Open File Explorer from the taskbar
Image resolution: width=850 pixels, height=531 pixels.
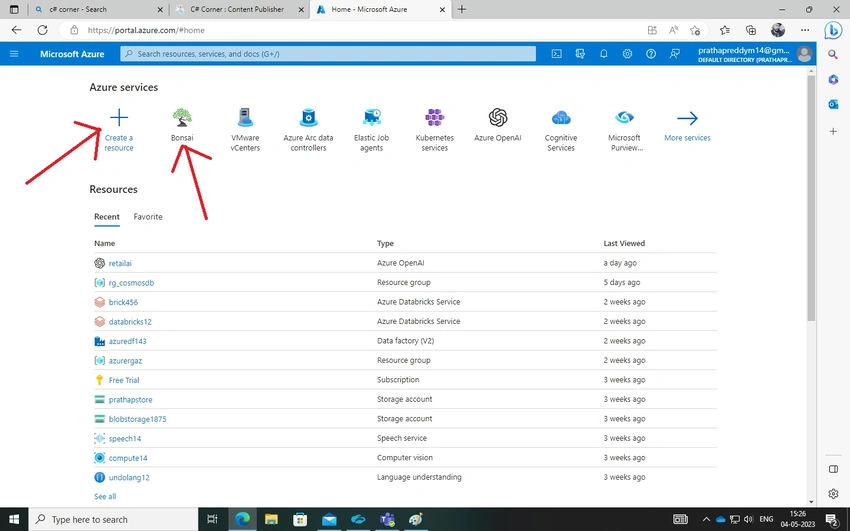[x=271, y=519]
